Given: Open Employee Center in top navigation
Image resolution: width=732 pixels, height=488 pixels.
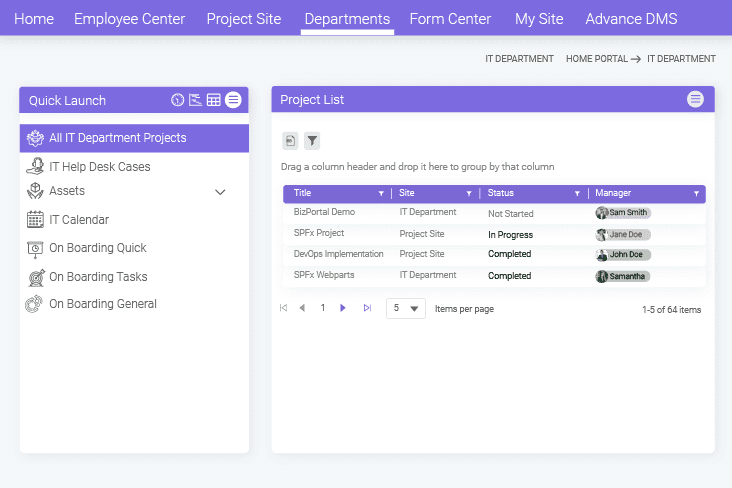Looking at the screenshot, I should coord(130,19).
